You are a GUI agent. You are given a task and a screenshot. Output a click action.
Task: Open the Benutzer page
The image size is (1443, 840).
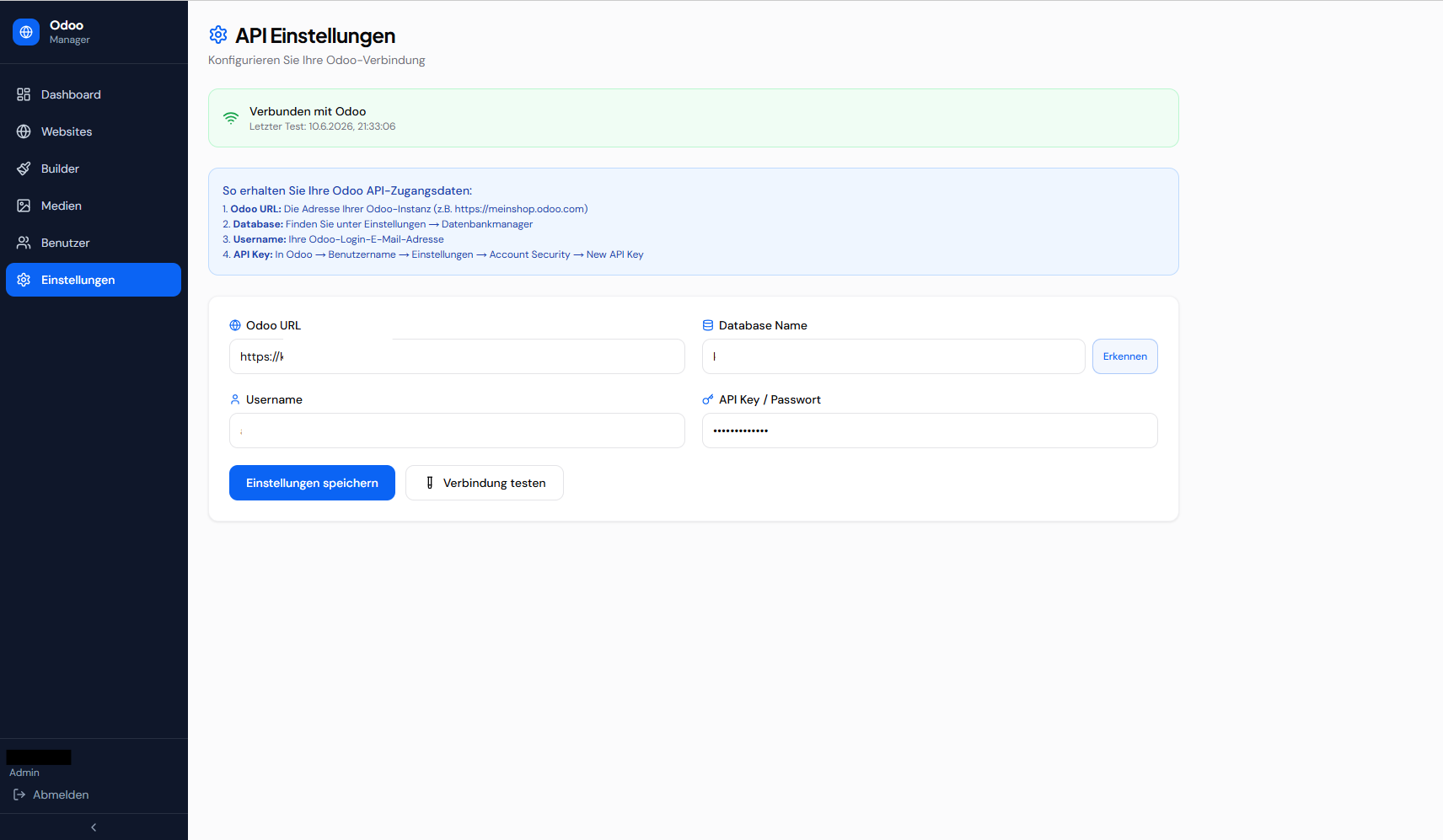point(94,243)
